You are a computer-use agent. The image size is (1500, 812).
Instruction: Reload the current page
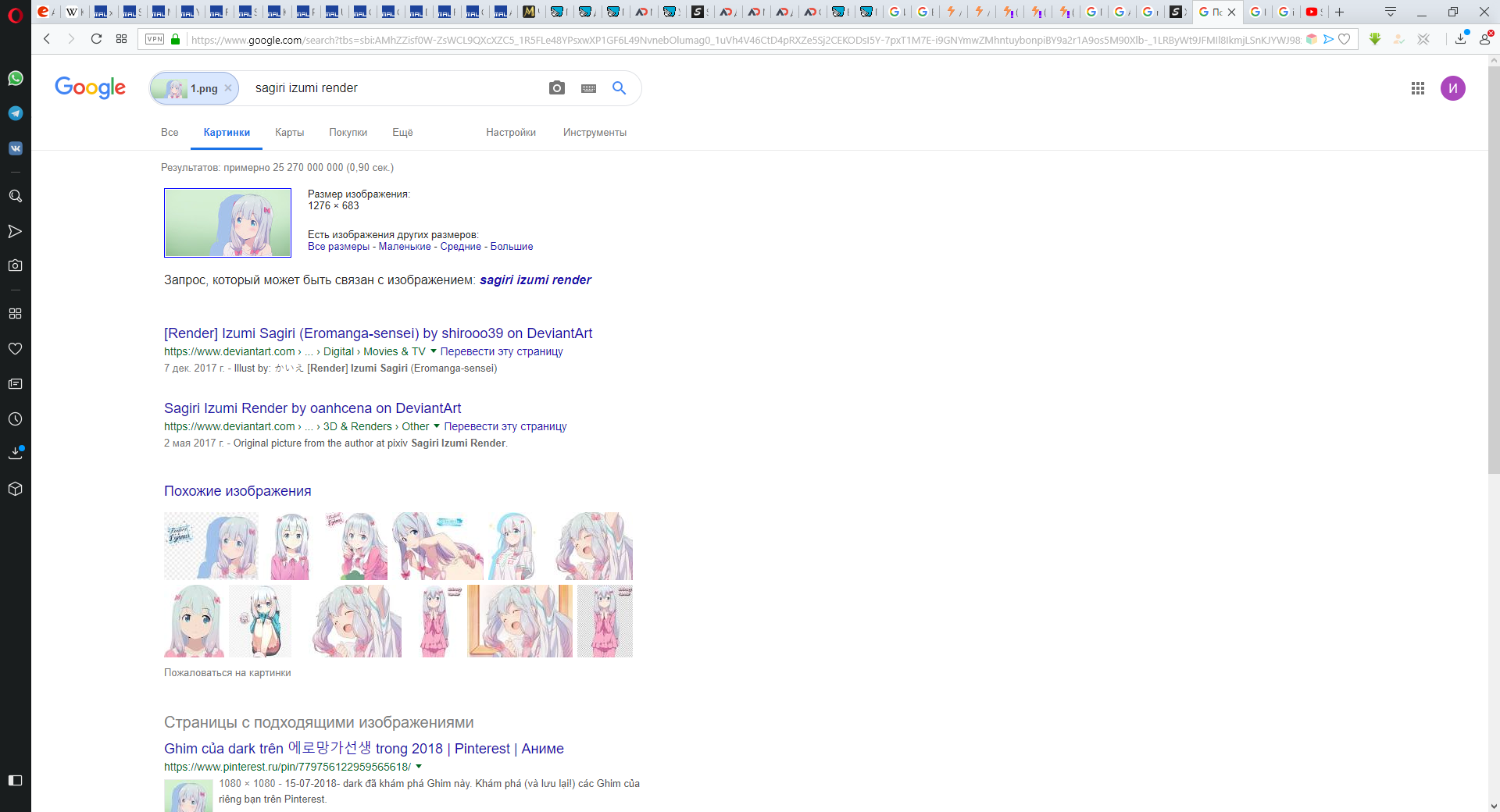[x=96, y=39]
